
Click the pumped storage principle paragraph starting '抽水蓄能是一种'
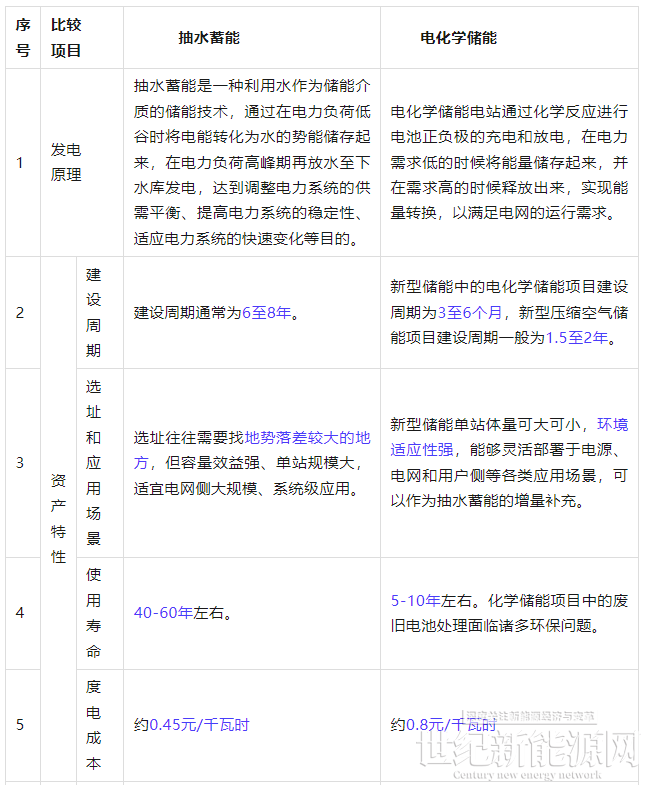tap(252, 162)
